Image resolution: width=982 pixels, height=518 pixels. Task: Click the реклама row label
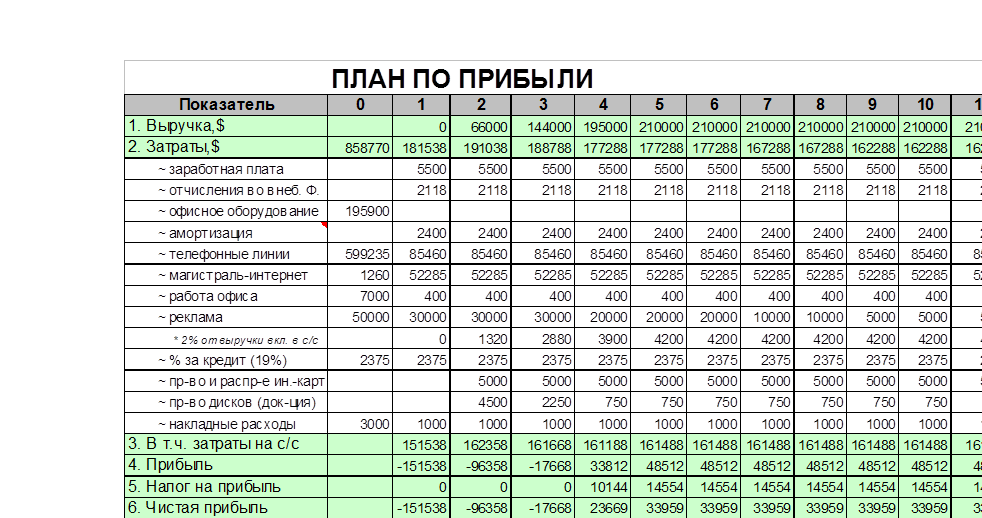pos(226,318)
